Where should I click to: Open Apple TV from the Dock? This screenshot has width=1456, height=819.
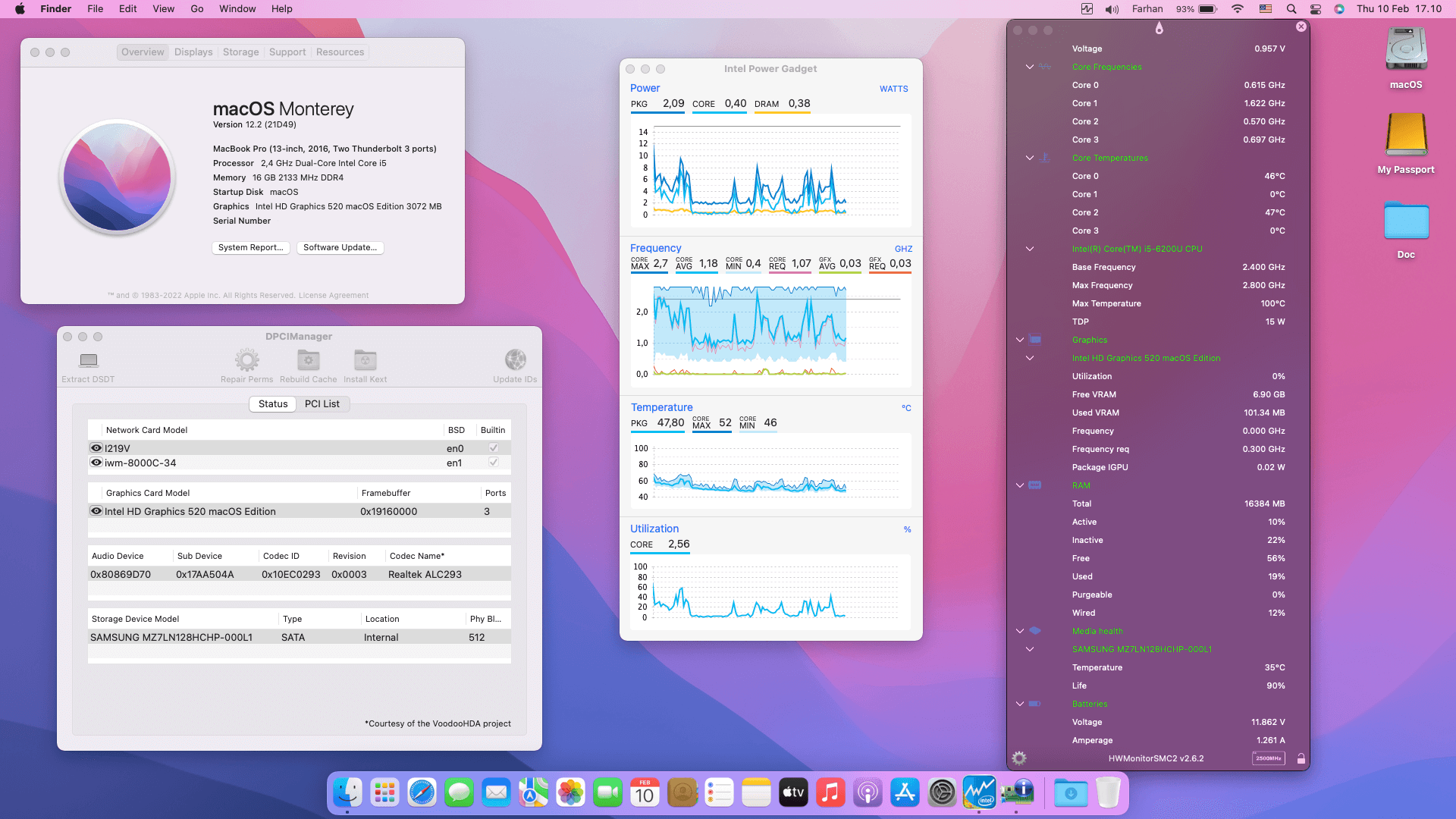point(793,793)
